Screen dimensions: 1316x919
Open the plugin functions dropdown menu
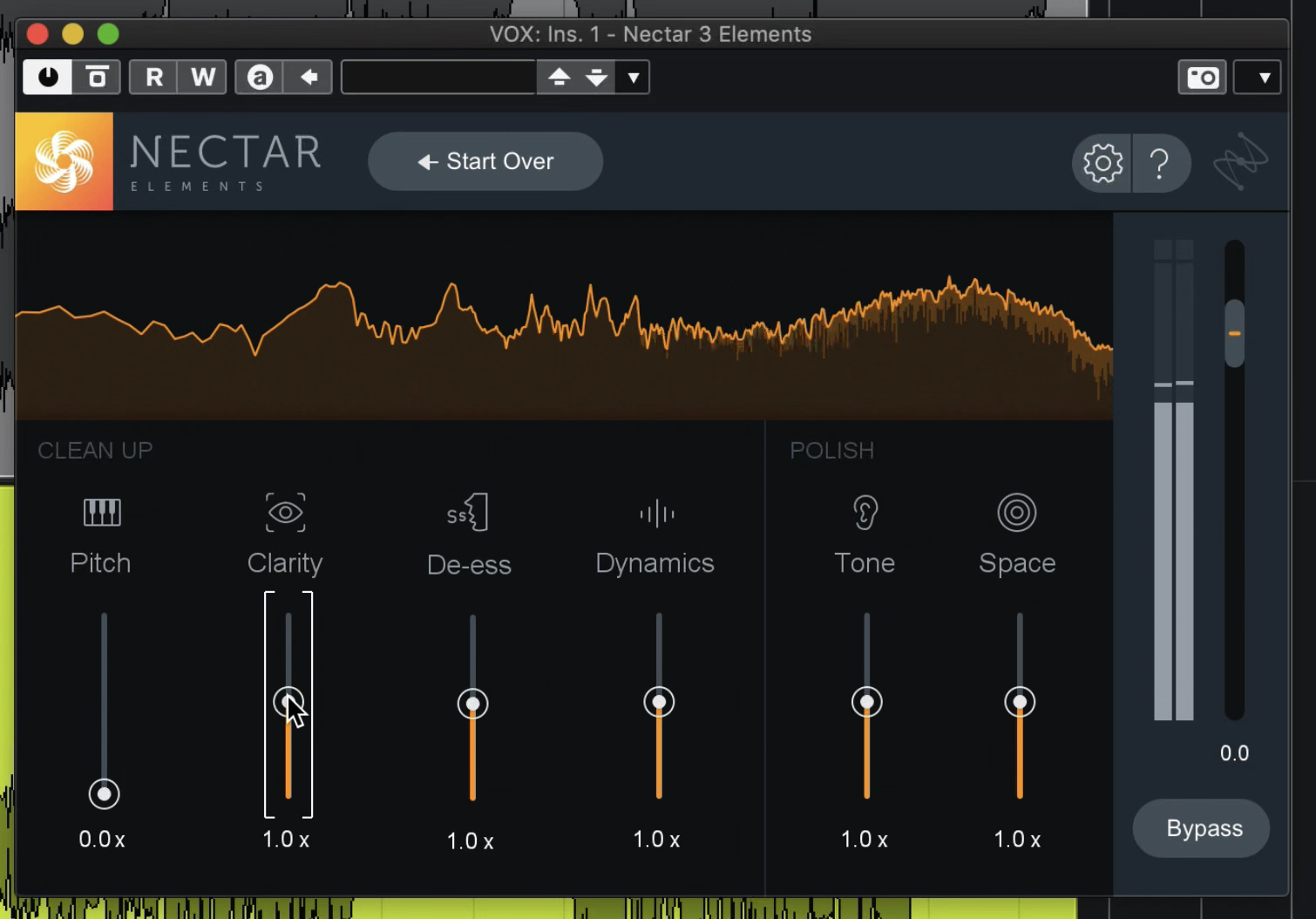(x=1258, y=77)
